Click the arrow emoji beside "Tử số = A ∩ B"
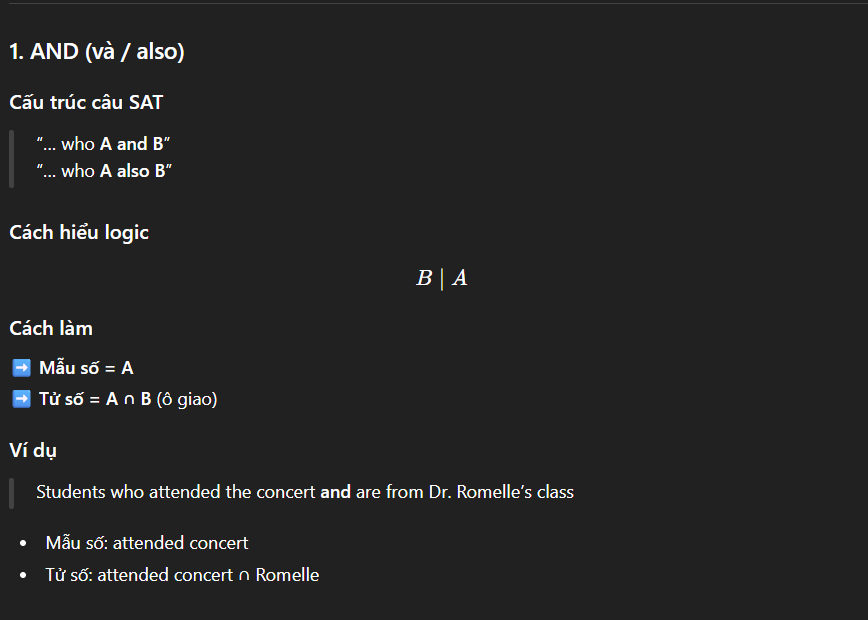Screen dimensions: 868x620 tap(21, 399)
